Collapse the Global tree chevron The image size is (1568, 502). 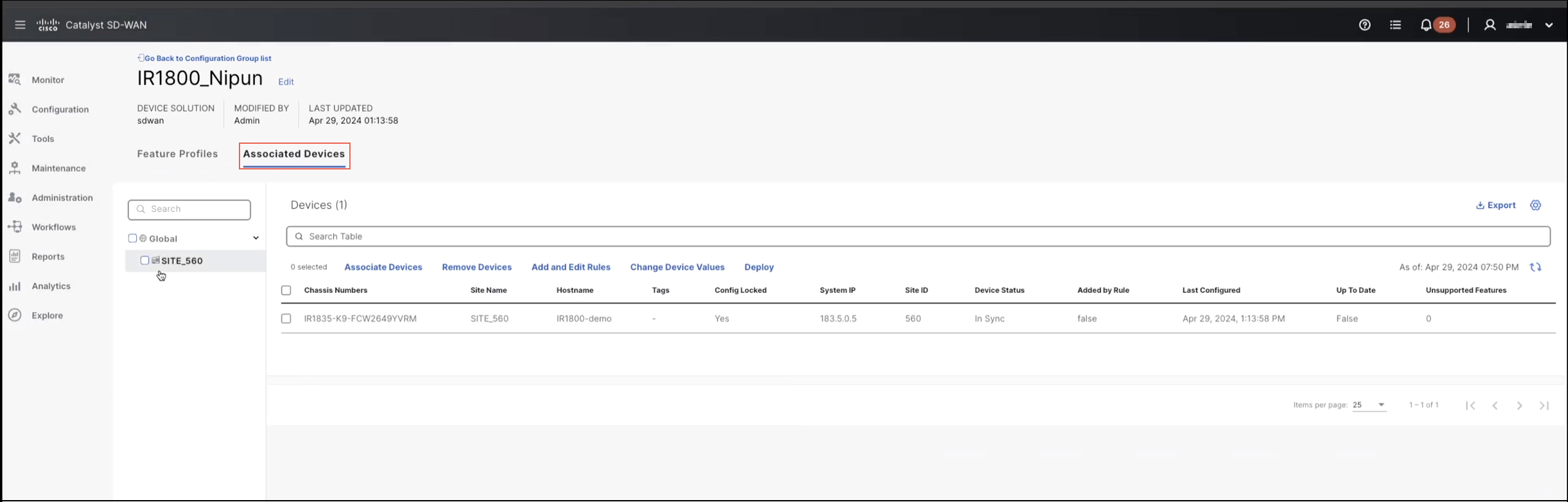pyautogui.click(x=256, y=238)
